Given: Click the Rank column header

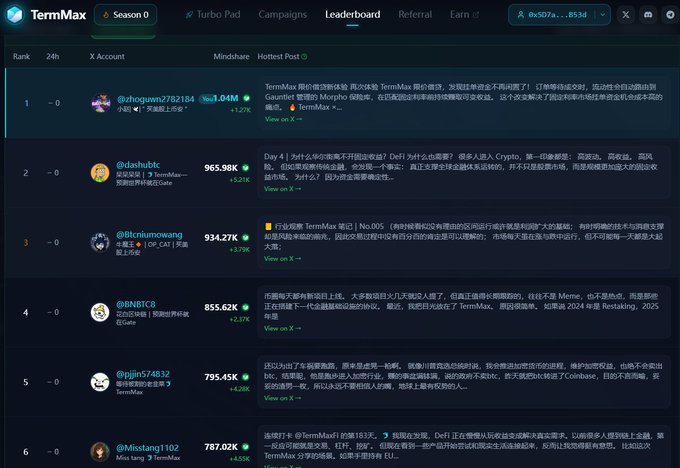Looking at the screenshot, I should (x=21, y=56).
